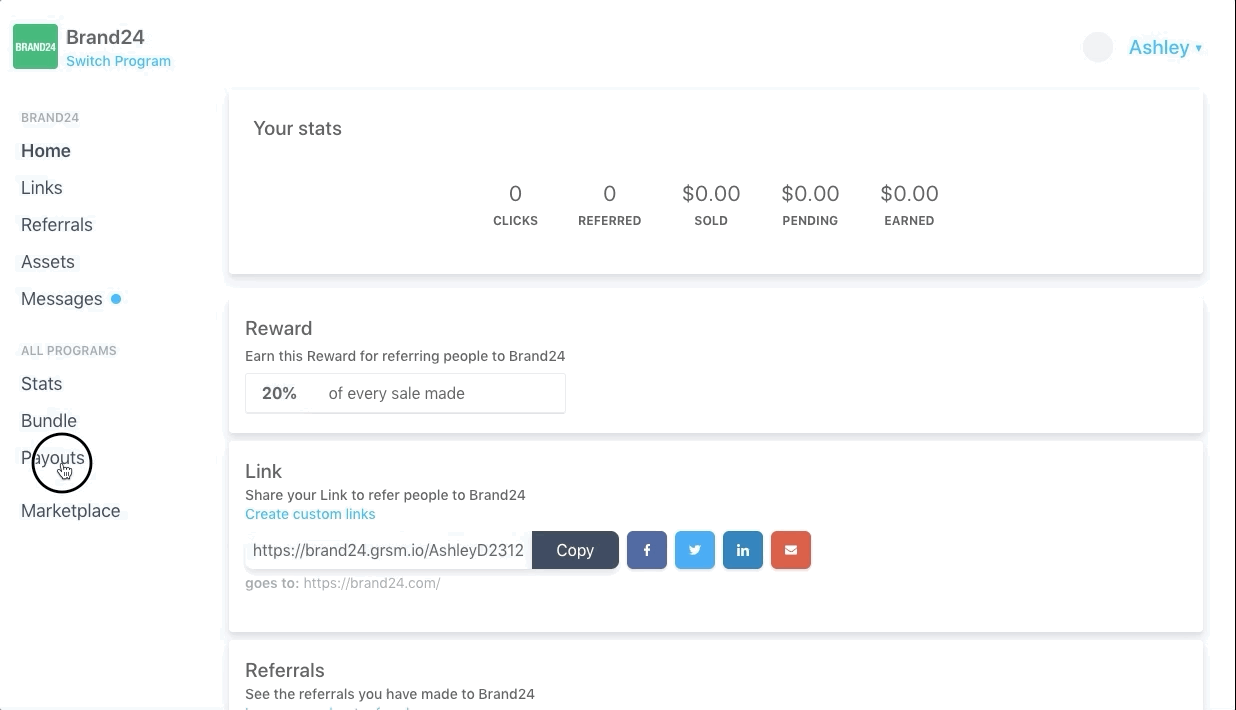Click the Your stats heading
The height and width of the screenshot is (710, 1236).
click(297, 129)
